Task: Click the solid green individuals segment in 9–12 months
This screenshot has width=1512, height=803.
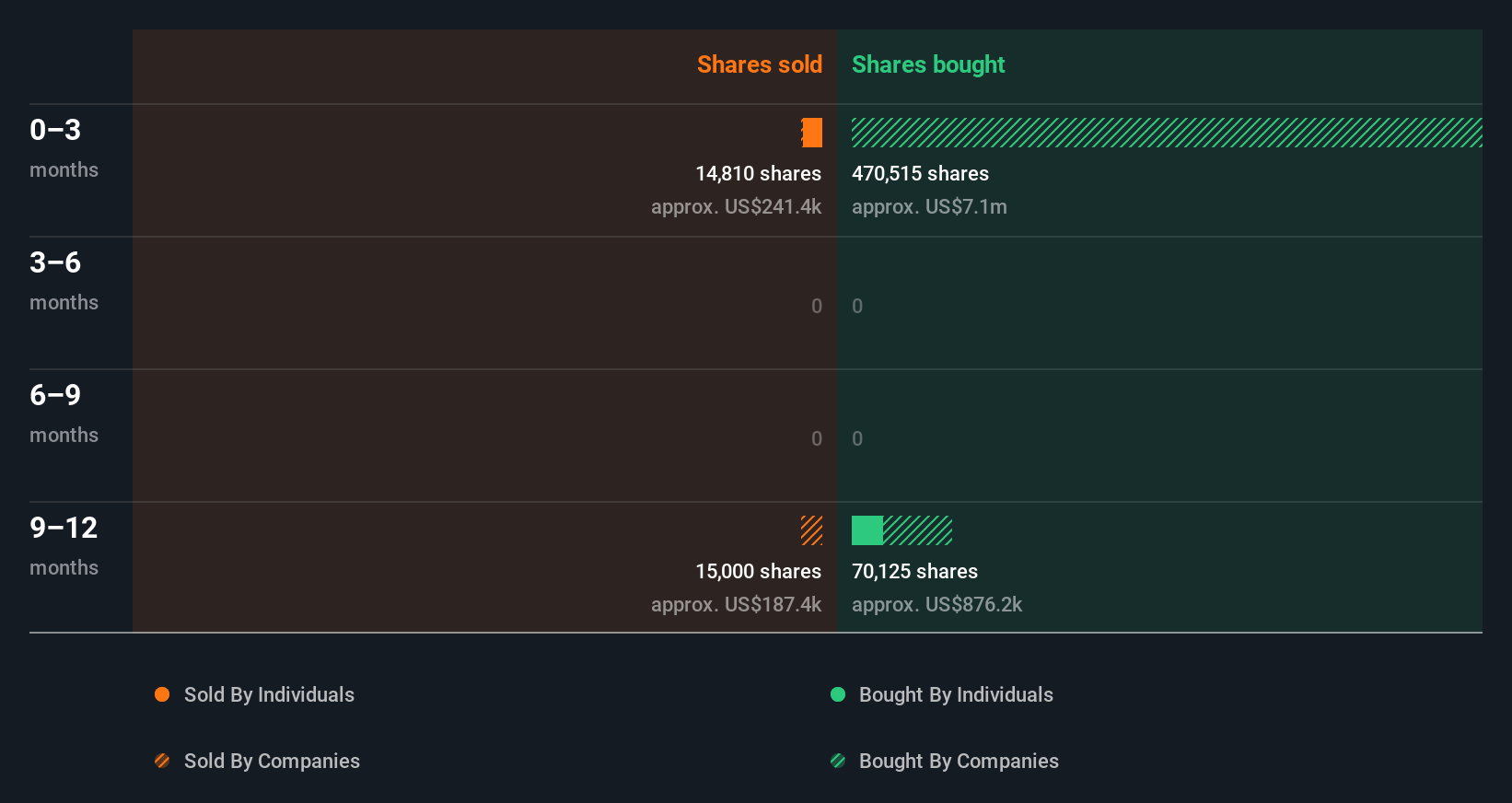Action: 867,530
